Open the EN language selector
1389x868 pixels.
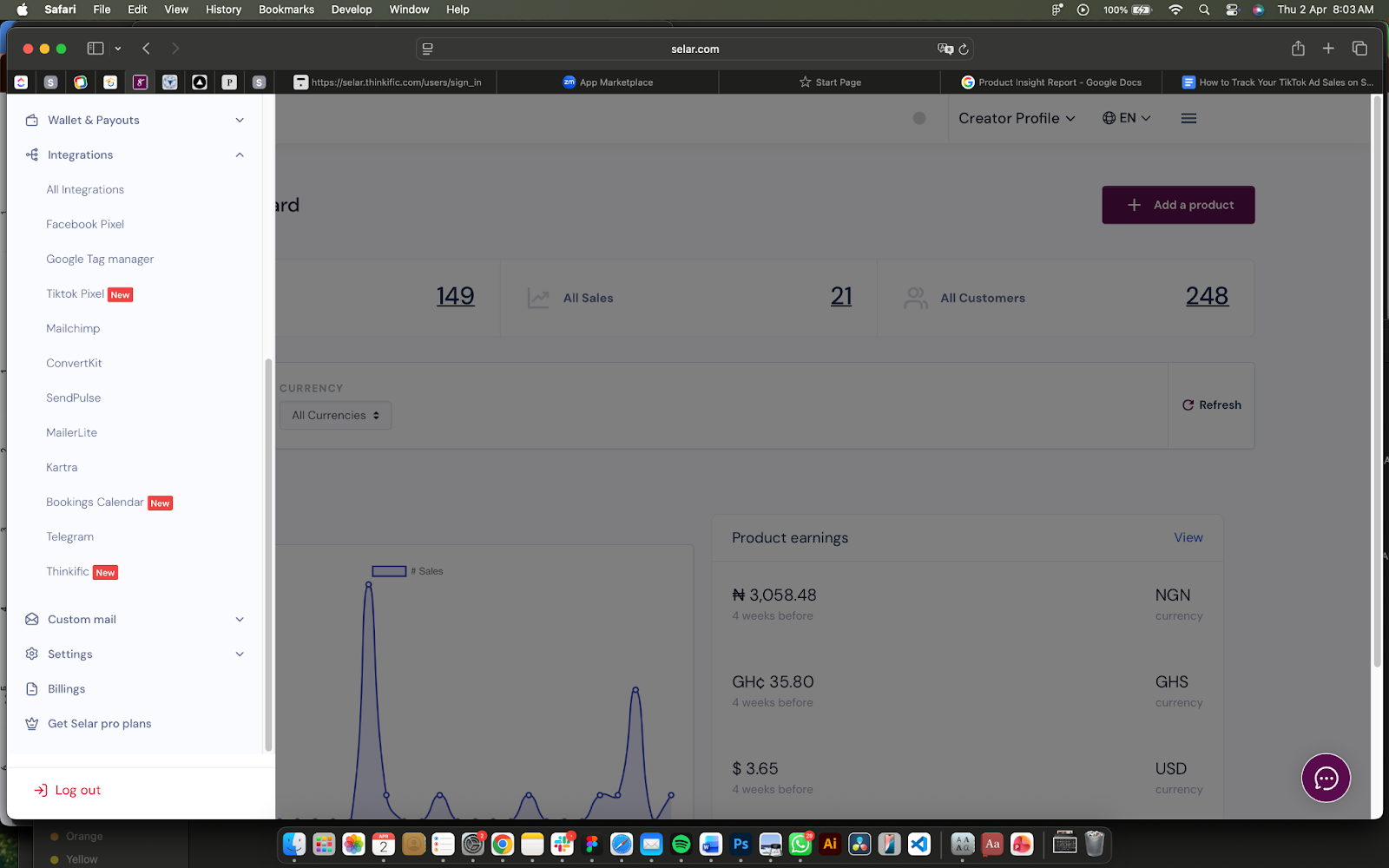(1126, 118)
